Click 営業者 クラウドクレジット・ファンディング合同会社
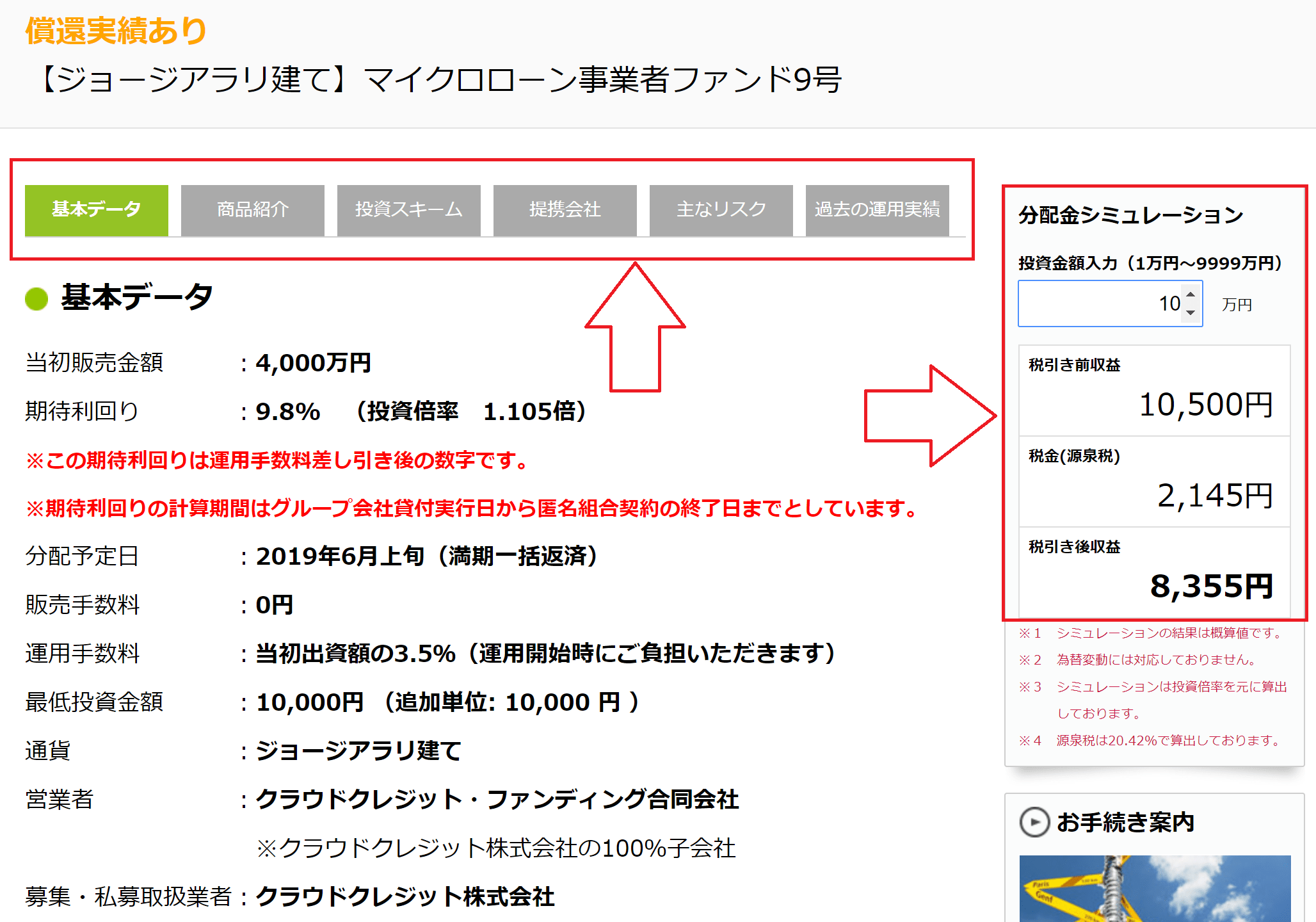 click(497, 800)
